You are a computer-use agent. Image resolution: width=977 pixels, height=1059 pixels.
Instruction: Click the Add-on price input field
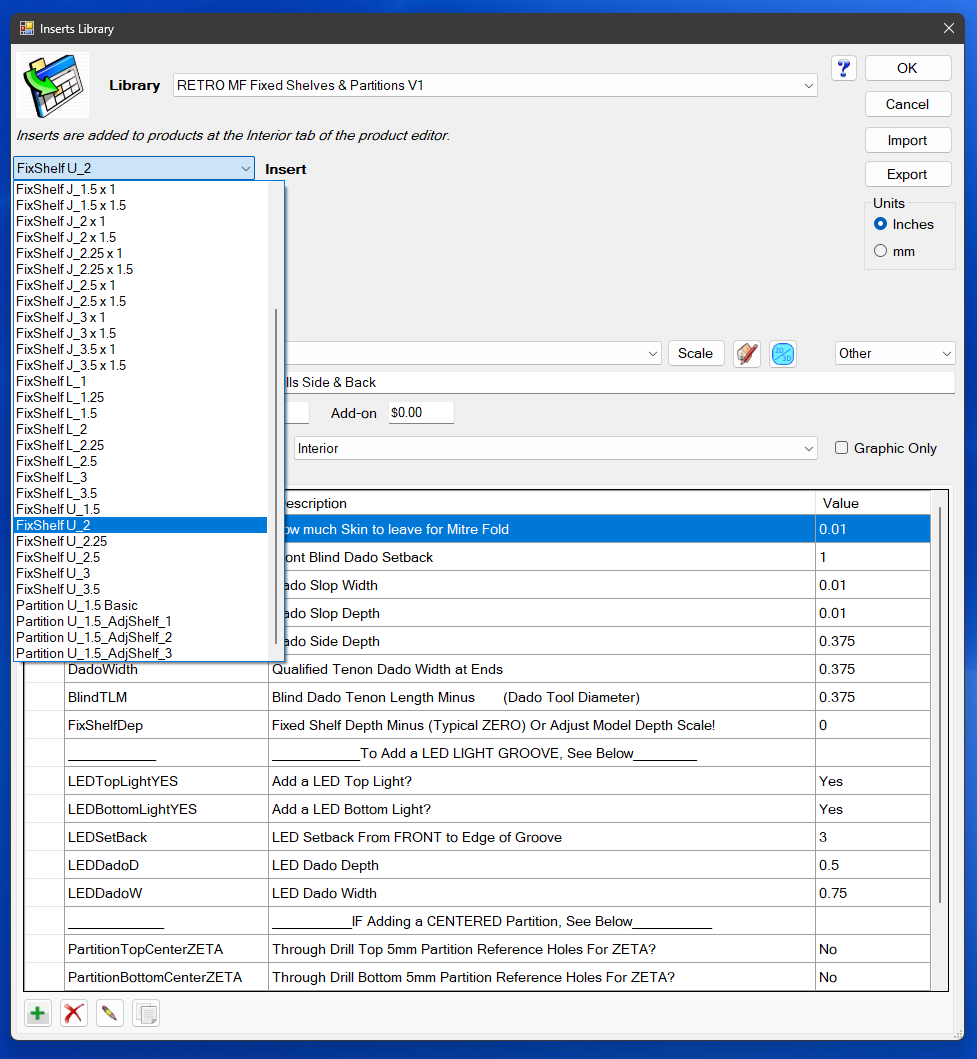[420, 413]
